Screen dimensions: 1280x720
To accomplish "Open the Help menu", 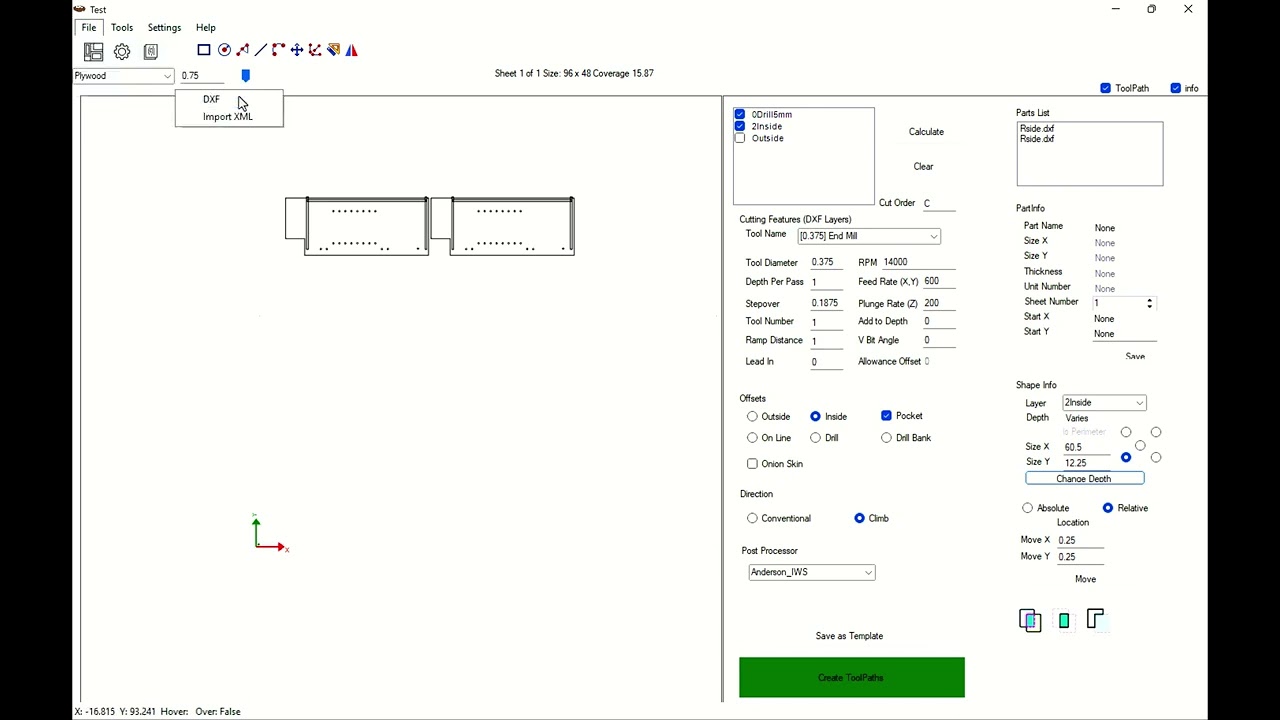I will pyautogui.click(x=206, y=28).
